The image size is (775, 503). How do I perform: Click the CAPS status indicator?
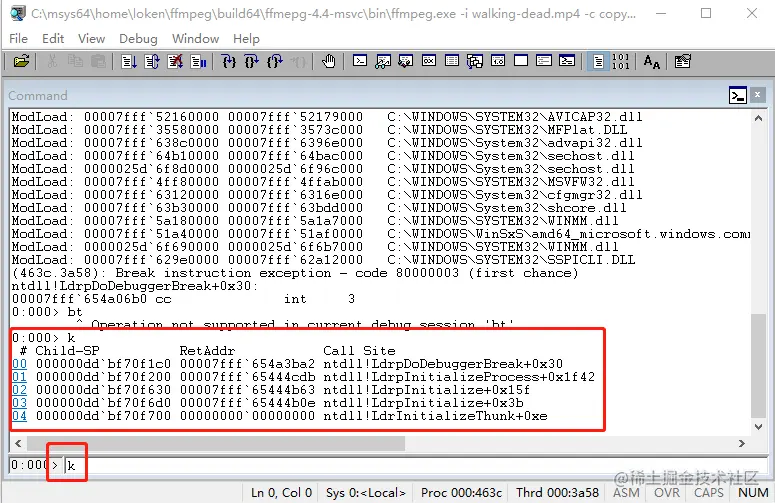[x=708, y=493]
